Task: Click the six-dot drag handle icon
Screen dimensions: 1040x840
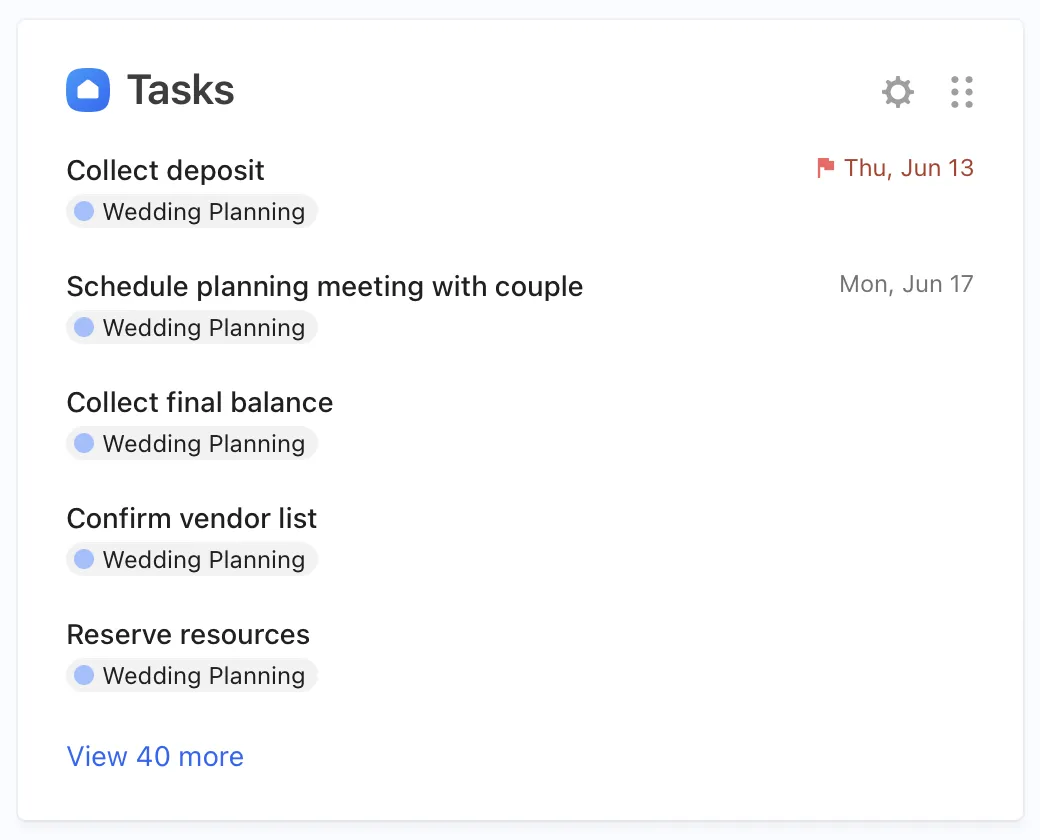Action: [x=962, y=92]
